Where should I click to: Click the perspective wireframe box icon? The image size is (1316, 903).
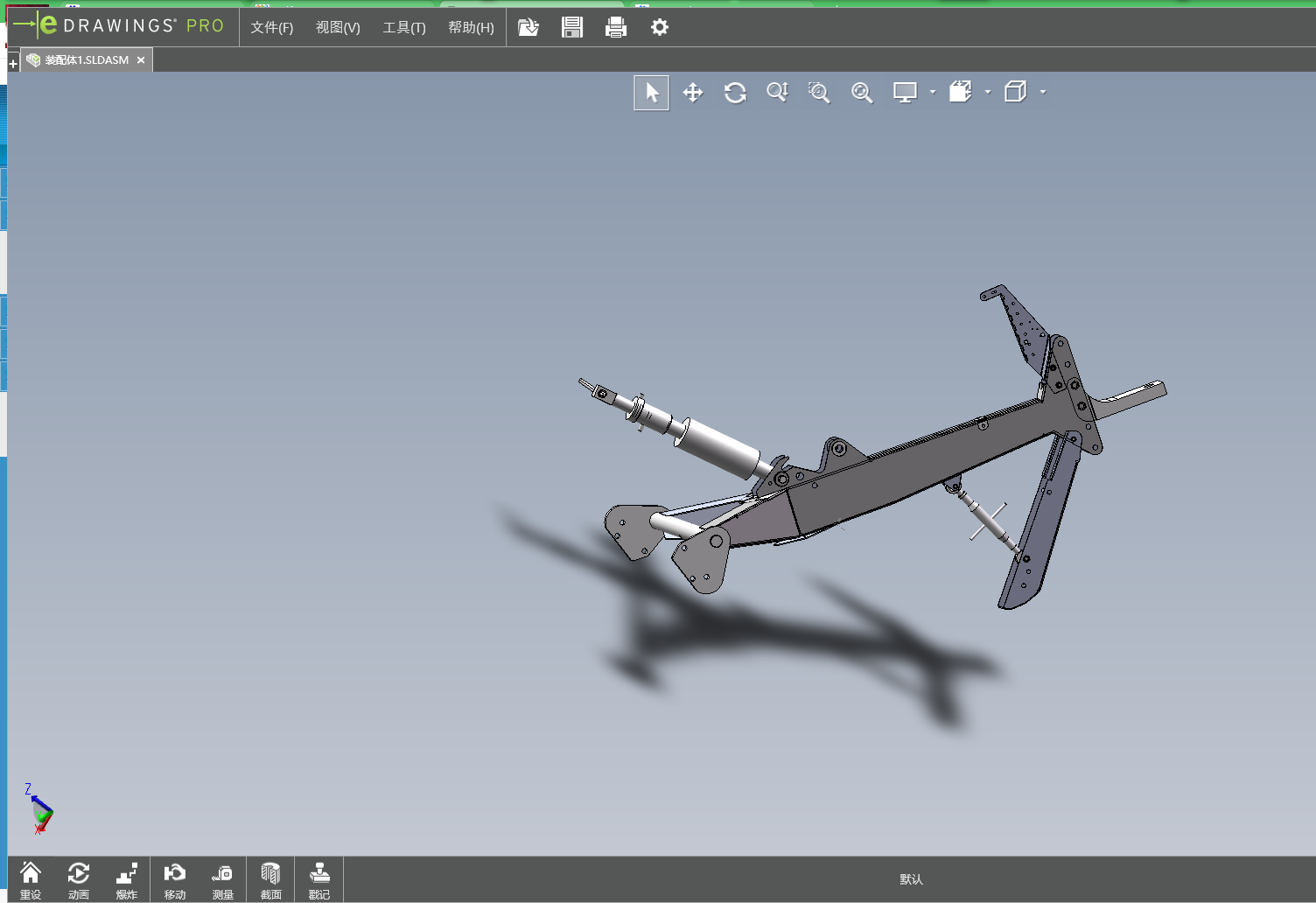click(1016, 92)
